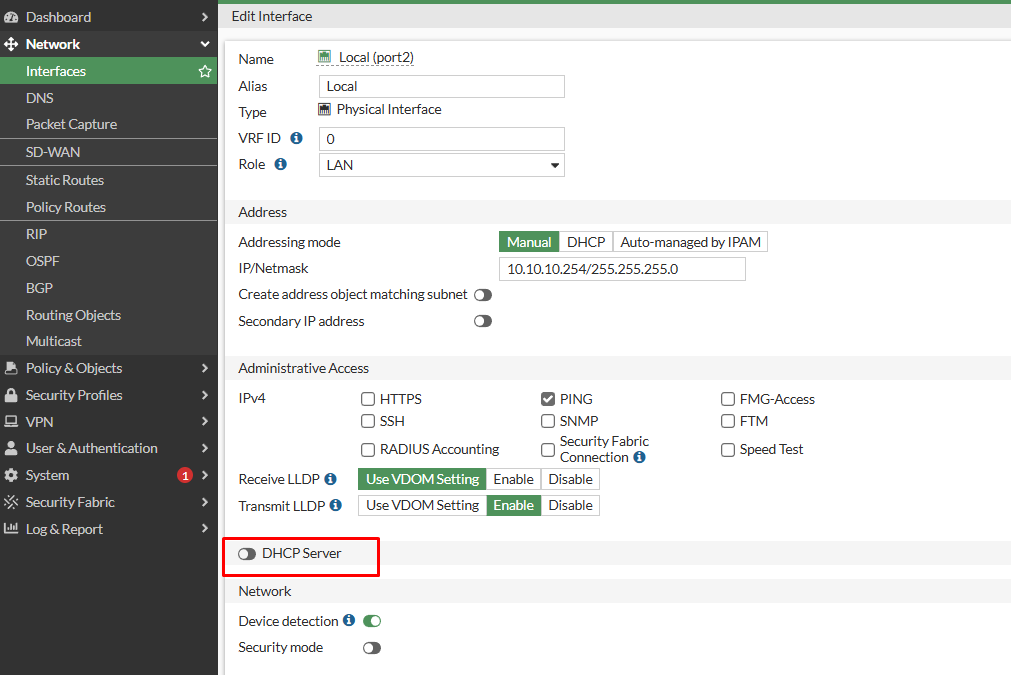Expand the User & Authentication chevron

205,448
